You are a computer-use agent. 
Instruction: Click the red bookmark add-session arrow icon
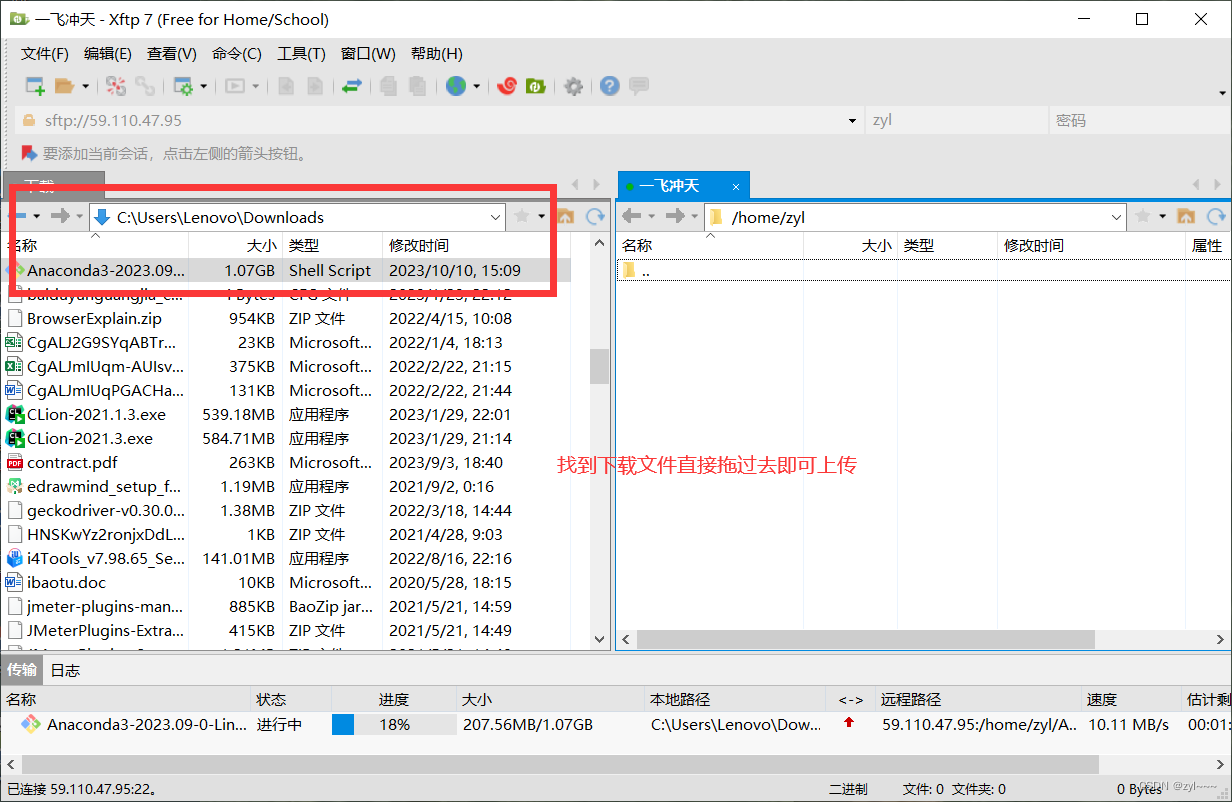click(28, 153)
